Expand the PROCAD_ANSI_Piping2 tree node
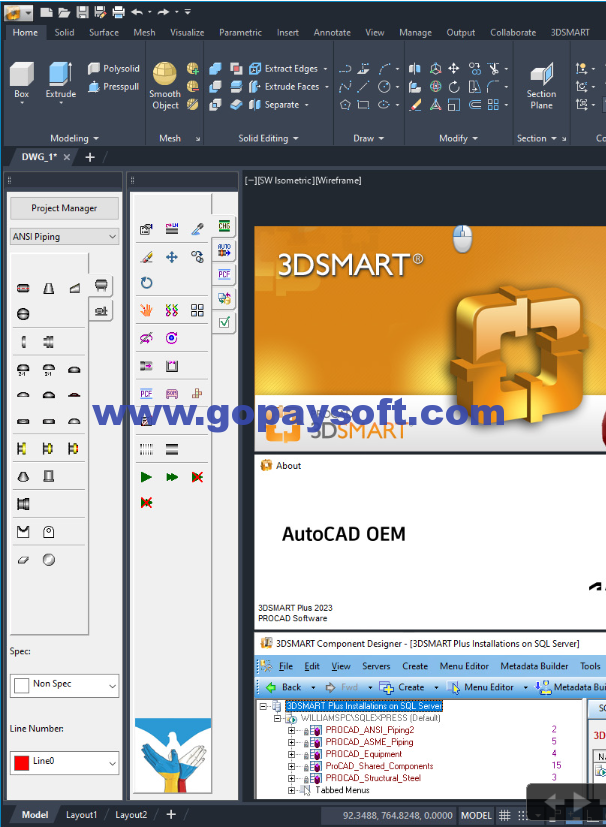Image resolution: width=606 pixels, height=827 pixels. (x=291, y=730)
